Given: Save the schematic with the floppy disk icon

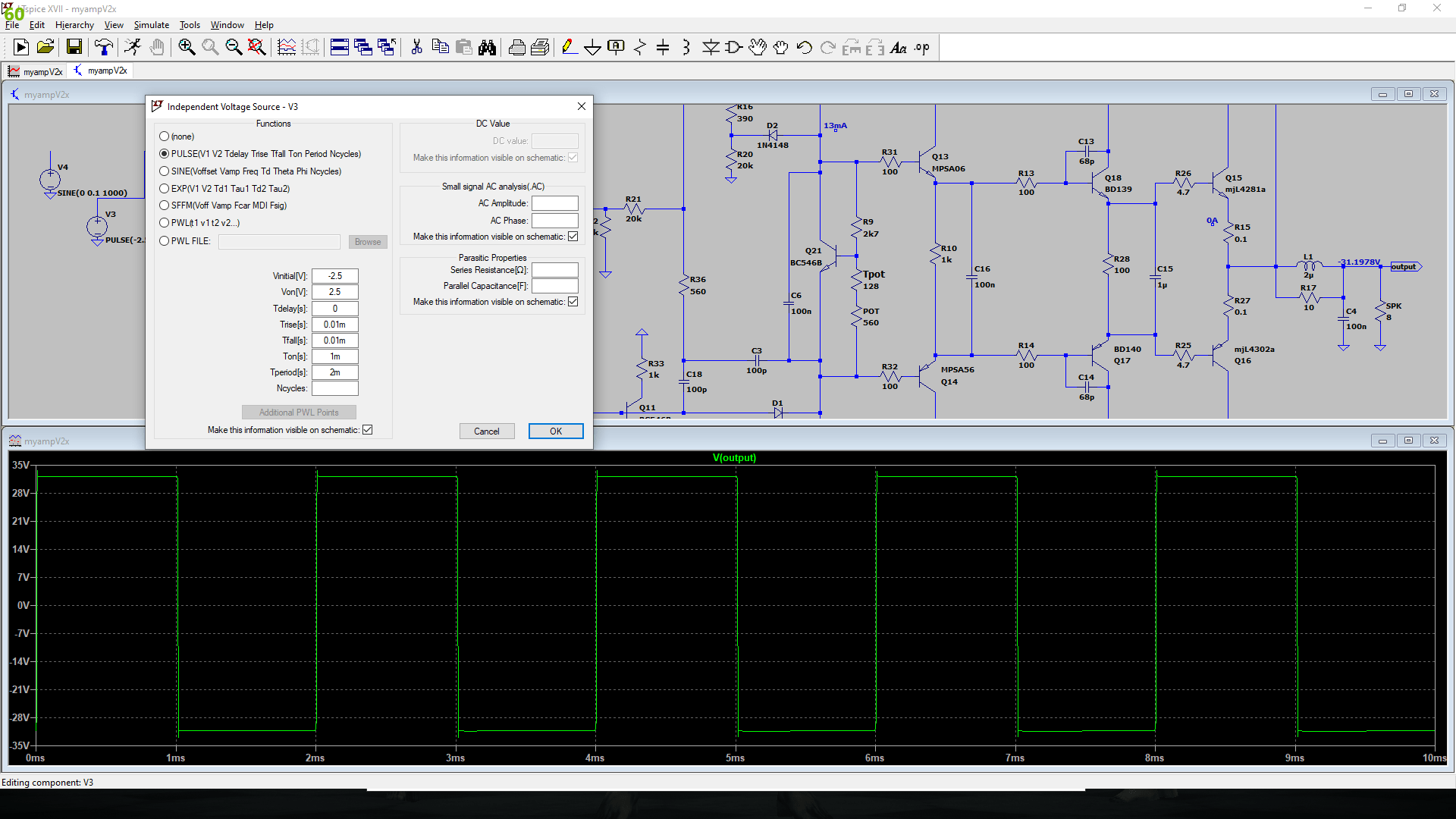Looking at the screenshot, I should click(x=74, y=48).
